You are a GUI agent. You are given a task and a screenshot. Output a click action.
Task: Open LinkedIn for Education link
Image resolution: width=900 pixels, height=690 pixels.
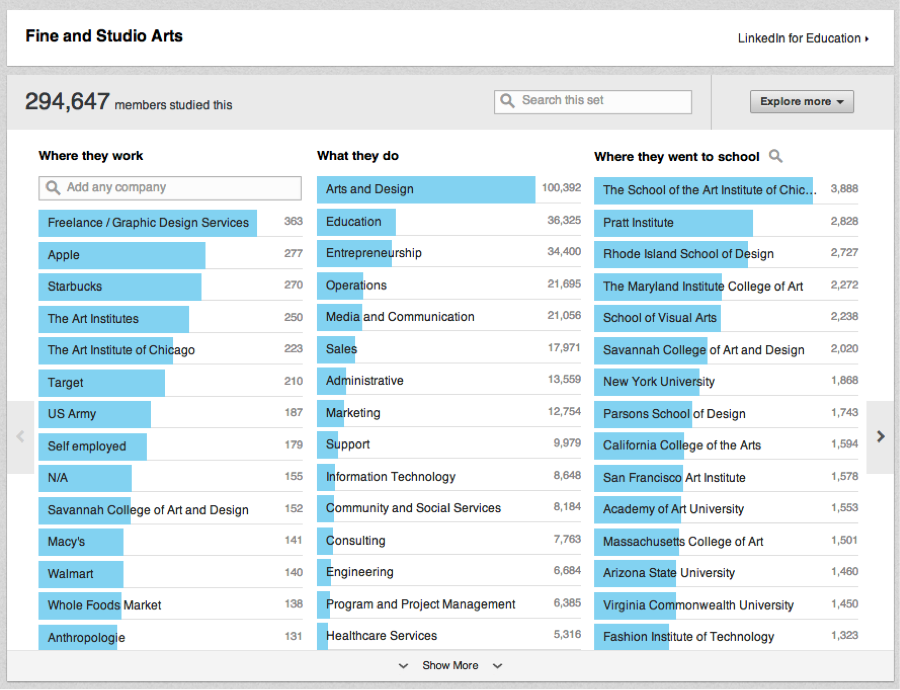click(802, 38)
